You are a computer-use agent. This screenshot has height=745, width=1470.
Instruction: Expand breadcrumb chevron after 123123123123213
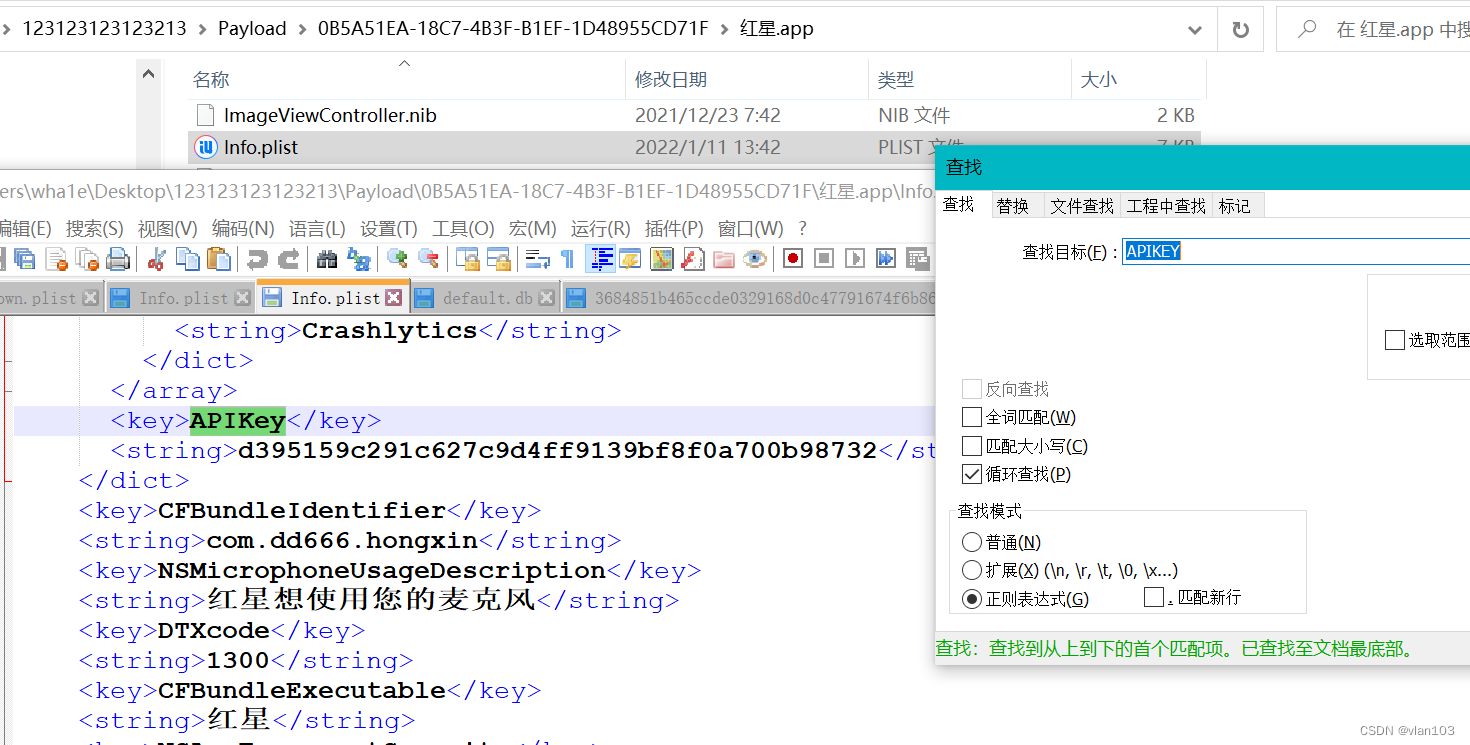coord(203,29)
